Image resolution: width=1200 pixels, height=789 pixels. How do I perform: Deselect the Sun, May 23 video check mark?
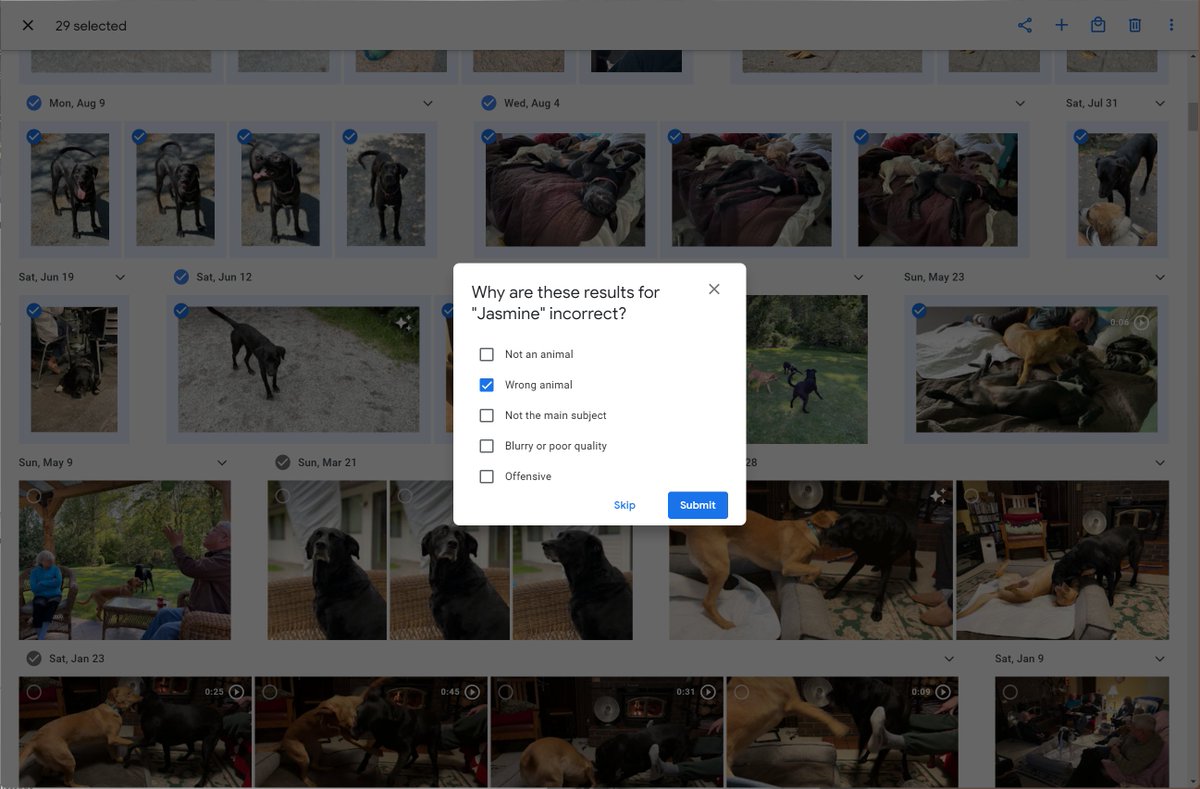coord(920,311)
